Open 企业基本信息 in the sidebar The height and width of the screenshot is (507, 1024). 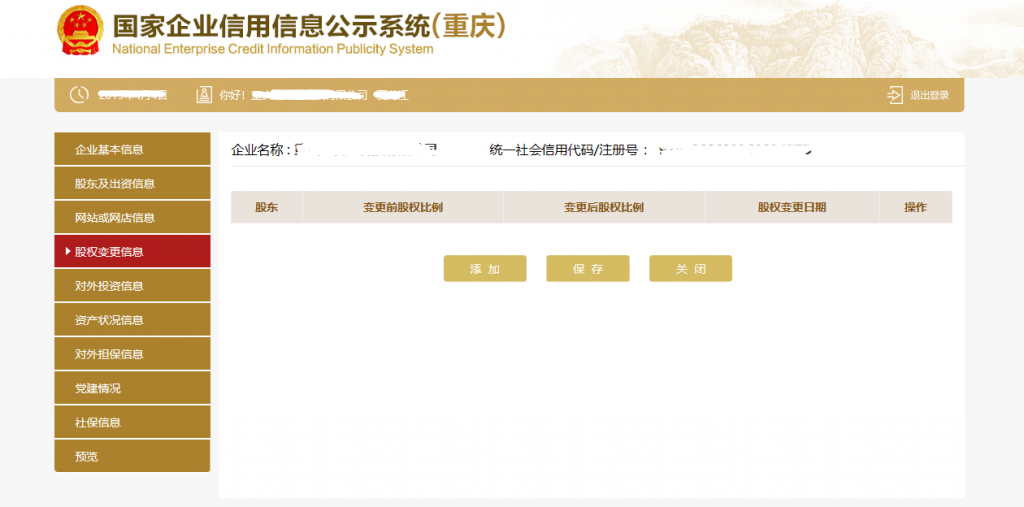133,150
